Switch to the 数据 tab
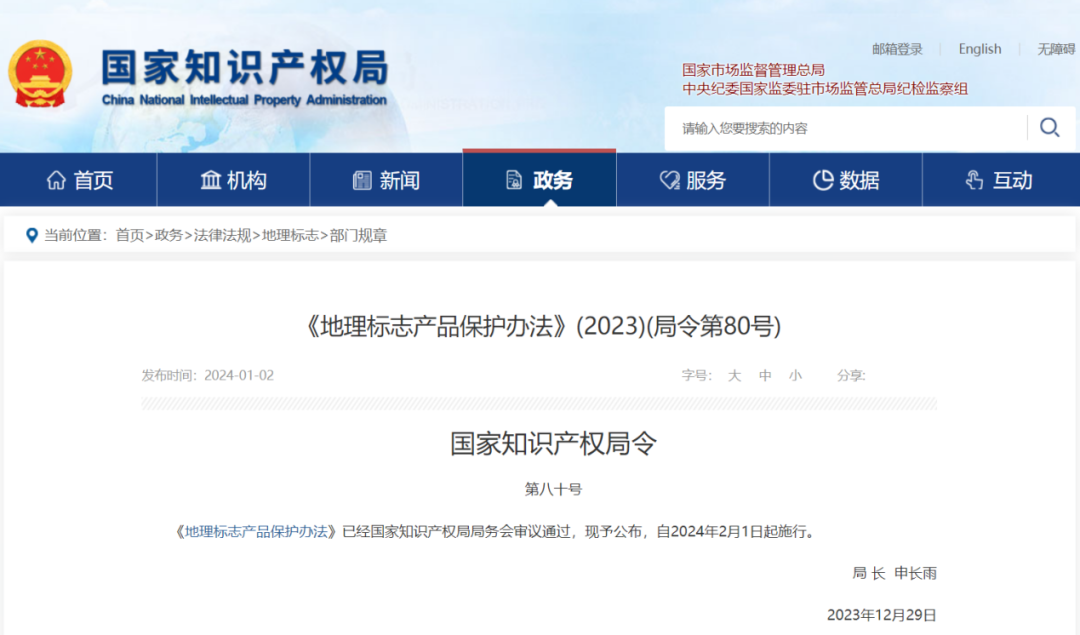This screenshot has height=635, width=1080. pos(847,180)
